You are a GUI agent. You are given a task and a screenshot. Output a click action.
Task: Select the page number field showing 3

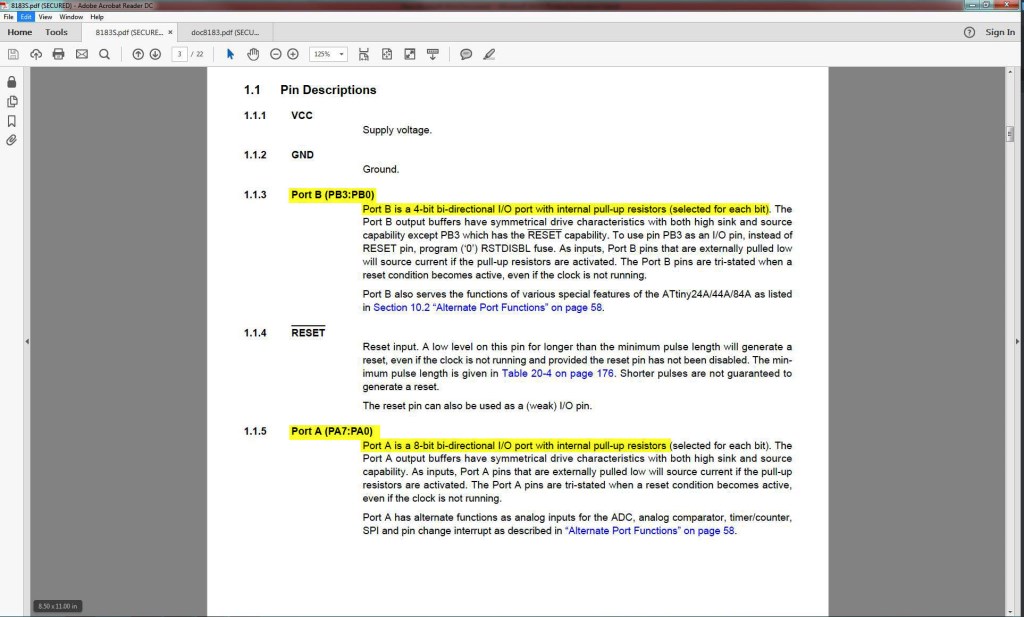(180, 54)
